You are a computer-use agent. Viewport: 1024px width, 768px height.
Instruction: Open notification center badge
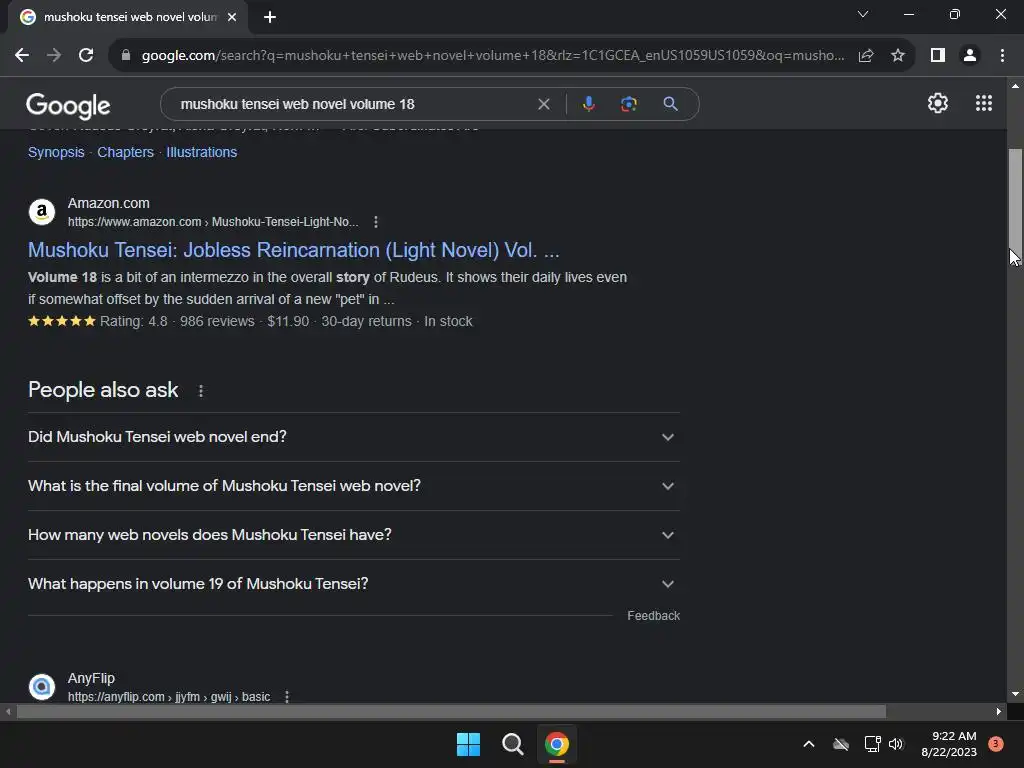(x=996, y=744)
